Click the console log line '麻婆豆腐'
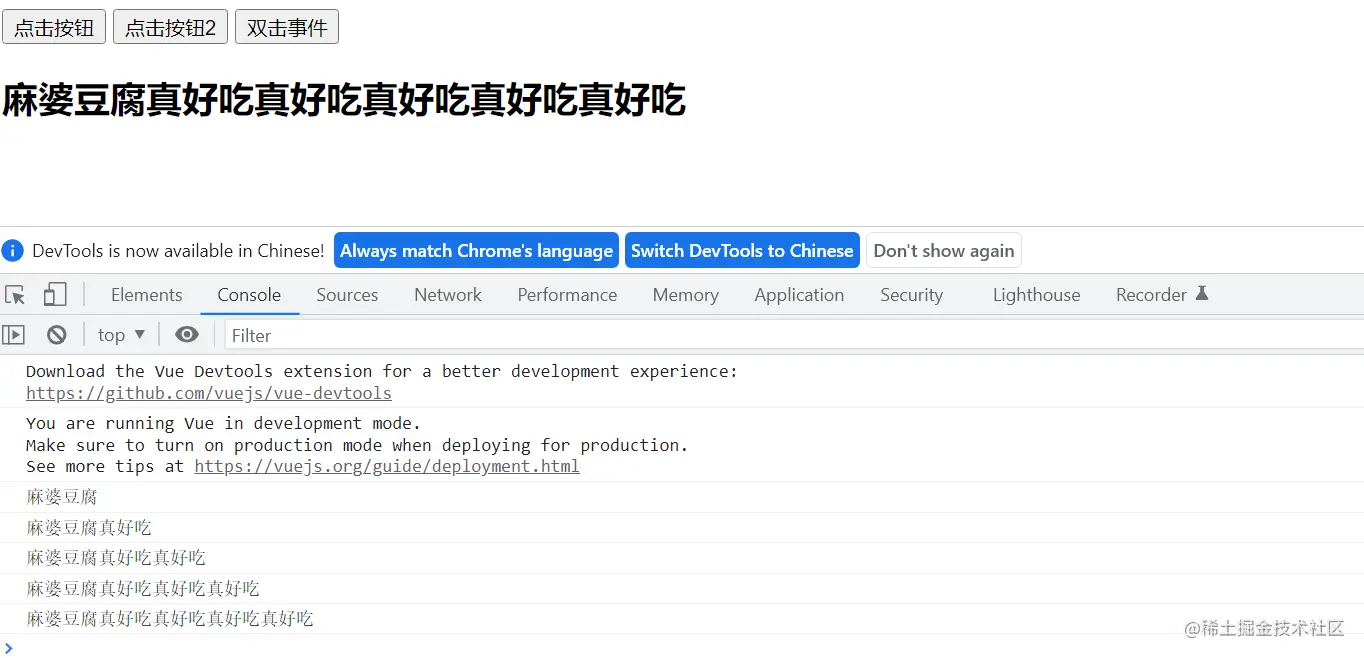 (x=62, y=497)
